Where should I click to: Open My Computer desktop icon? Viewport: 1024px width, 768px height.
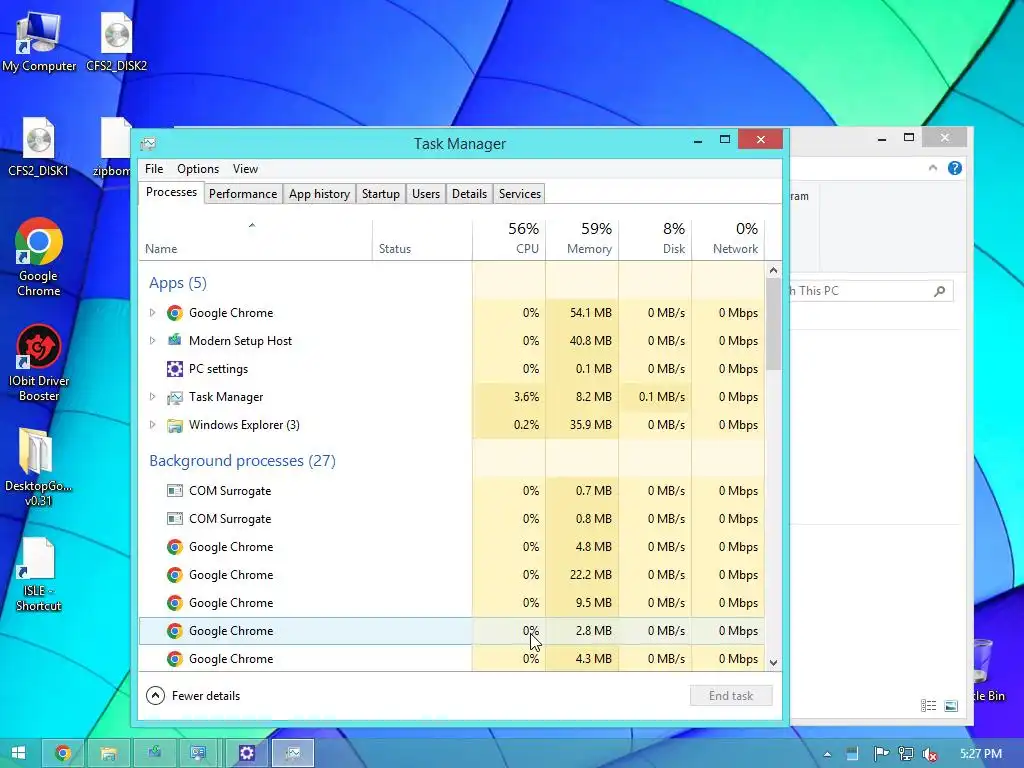pos(39,40)
